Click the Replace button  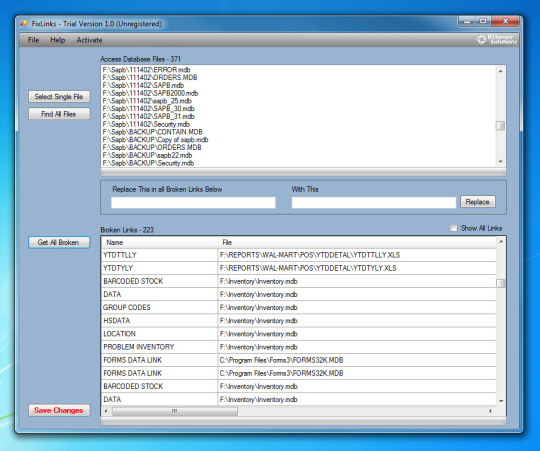click(478, 202)
